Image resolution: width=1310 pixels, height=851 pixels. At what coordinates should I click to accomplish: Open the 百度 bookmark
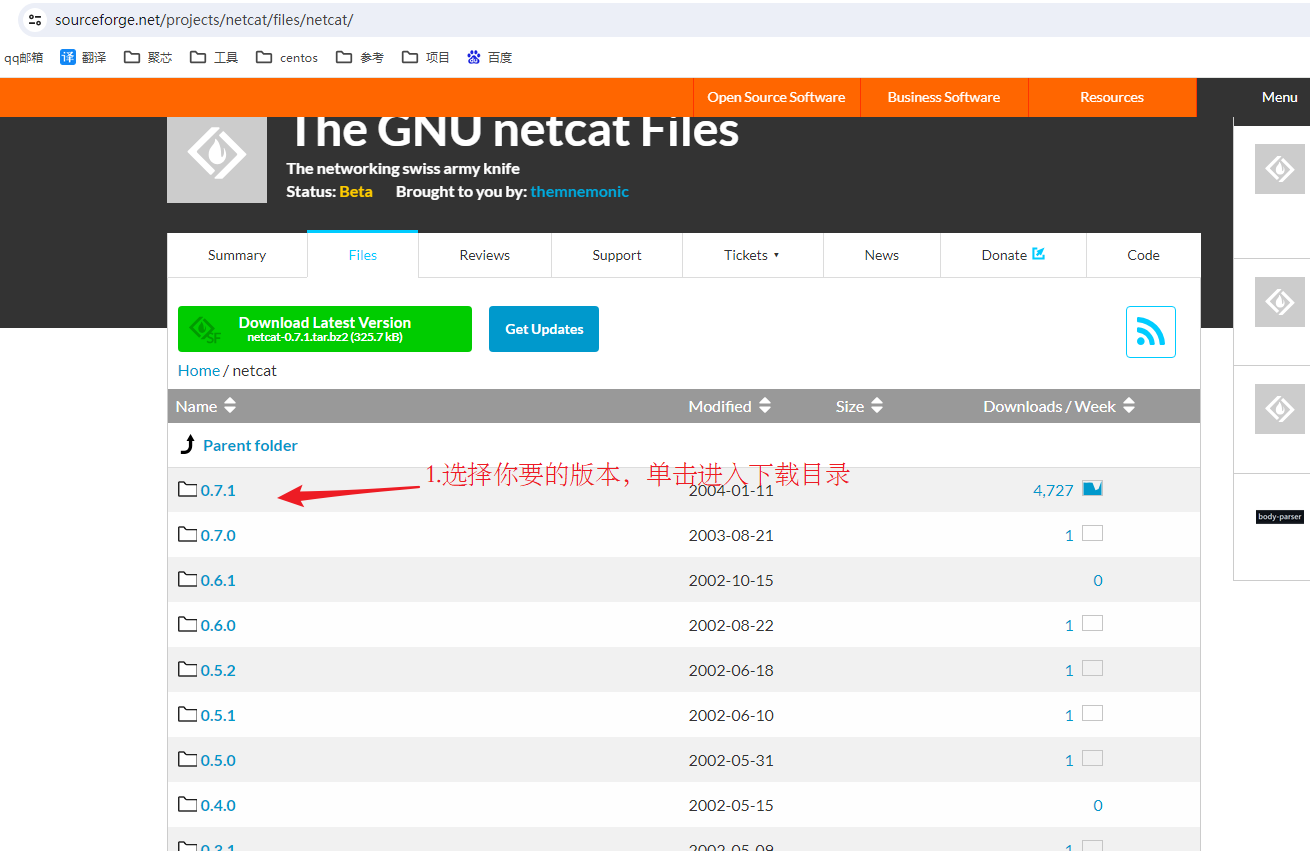point(489,57)
